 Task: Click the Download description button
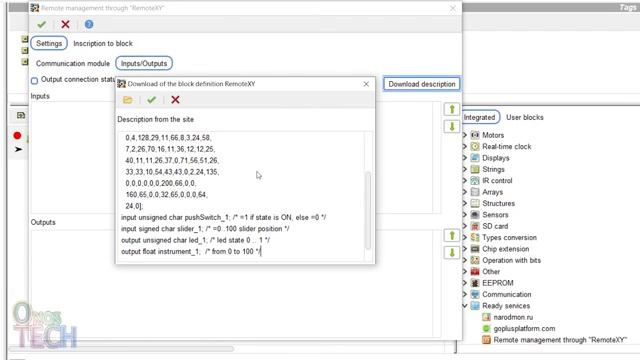coord(422,84)
